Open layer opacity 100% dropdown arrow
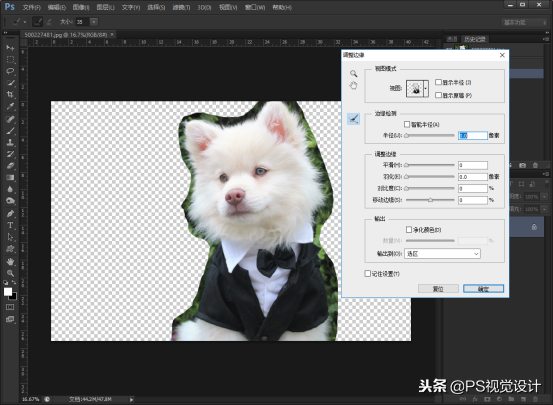Viewport: 553px width, 405px height. (x=545, y=197)
